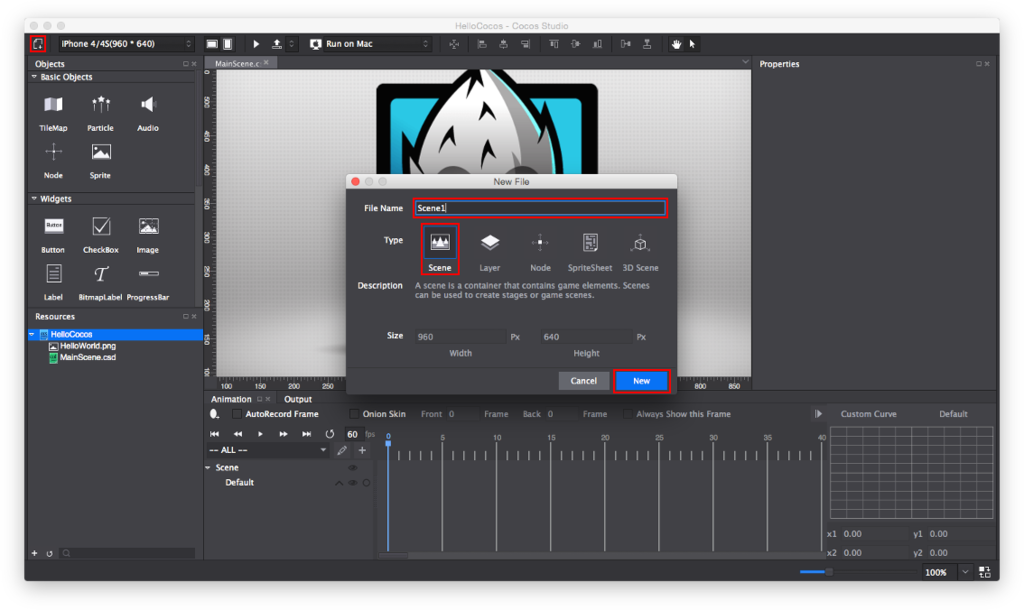Screen dimensions: 1024x610
Task: Choose Scene file type in dialog
Action: pos(440,249)
